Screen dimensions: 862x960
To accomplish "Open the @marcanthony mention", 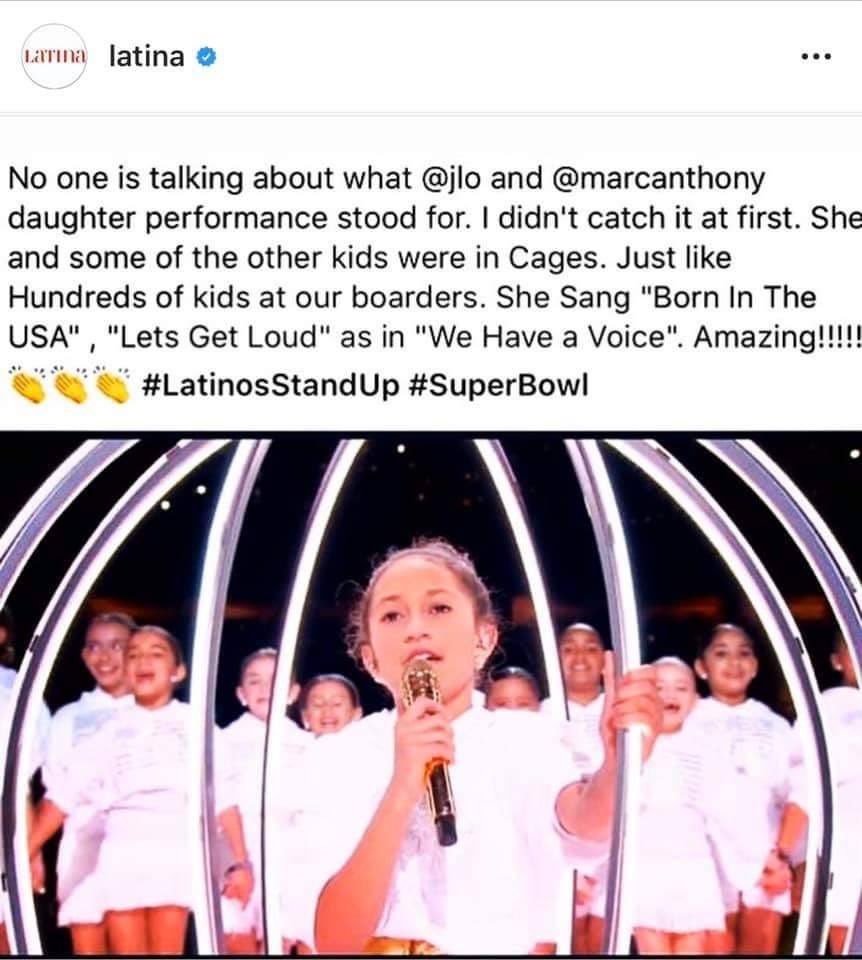I will (x=658, y=178).
